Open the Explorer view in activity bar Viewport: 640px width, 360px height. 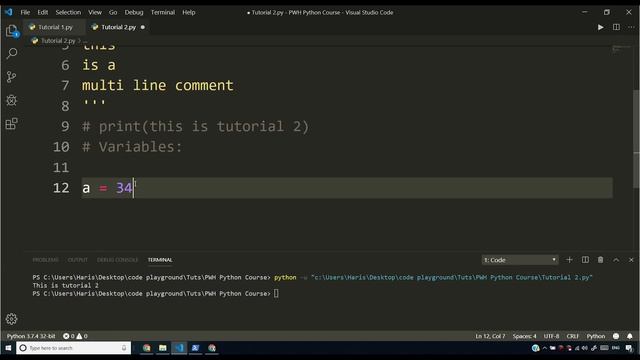(x=11, y=31)
